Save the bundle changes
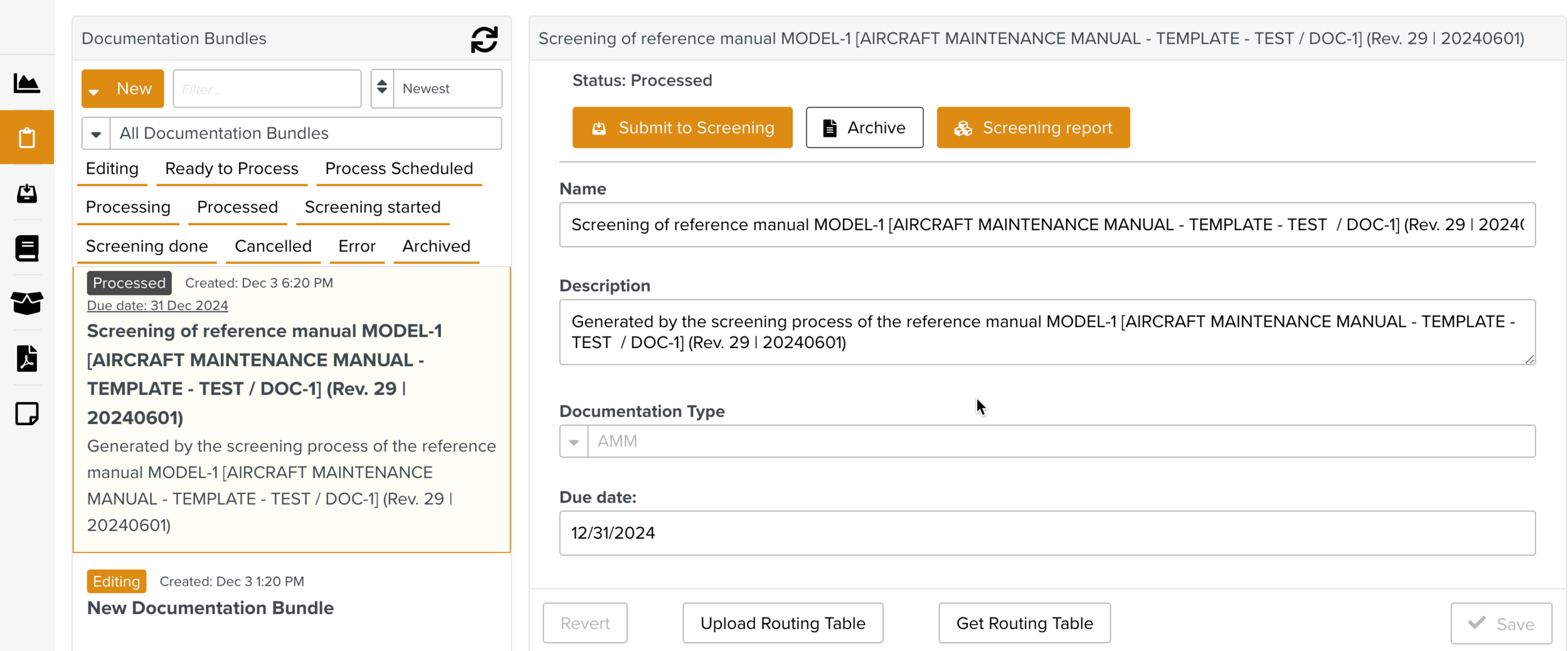 click(x=1501, y=623)
